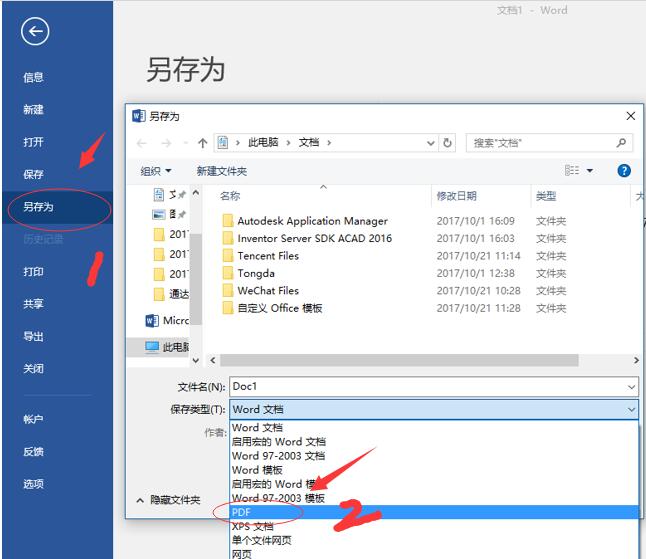This screenshot has height=559, width=646.
Task: Sort by 类型 column header
Action: (546, 196)
